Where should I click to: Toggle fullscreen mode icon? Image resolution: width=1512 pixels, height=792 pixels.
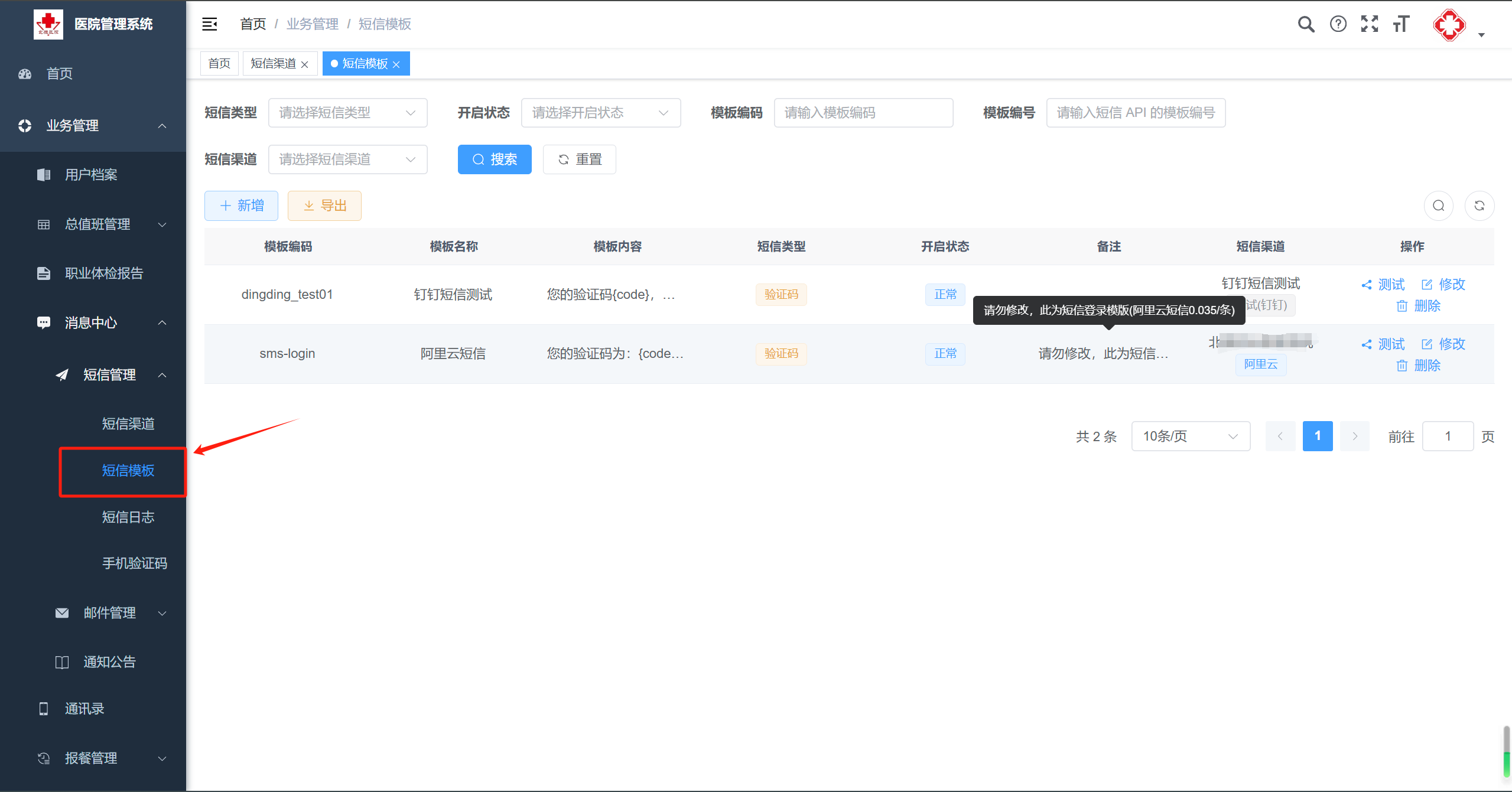[x=1369, y=24]
